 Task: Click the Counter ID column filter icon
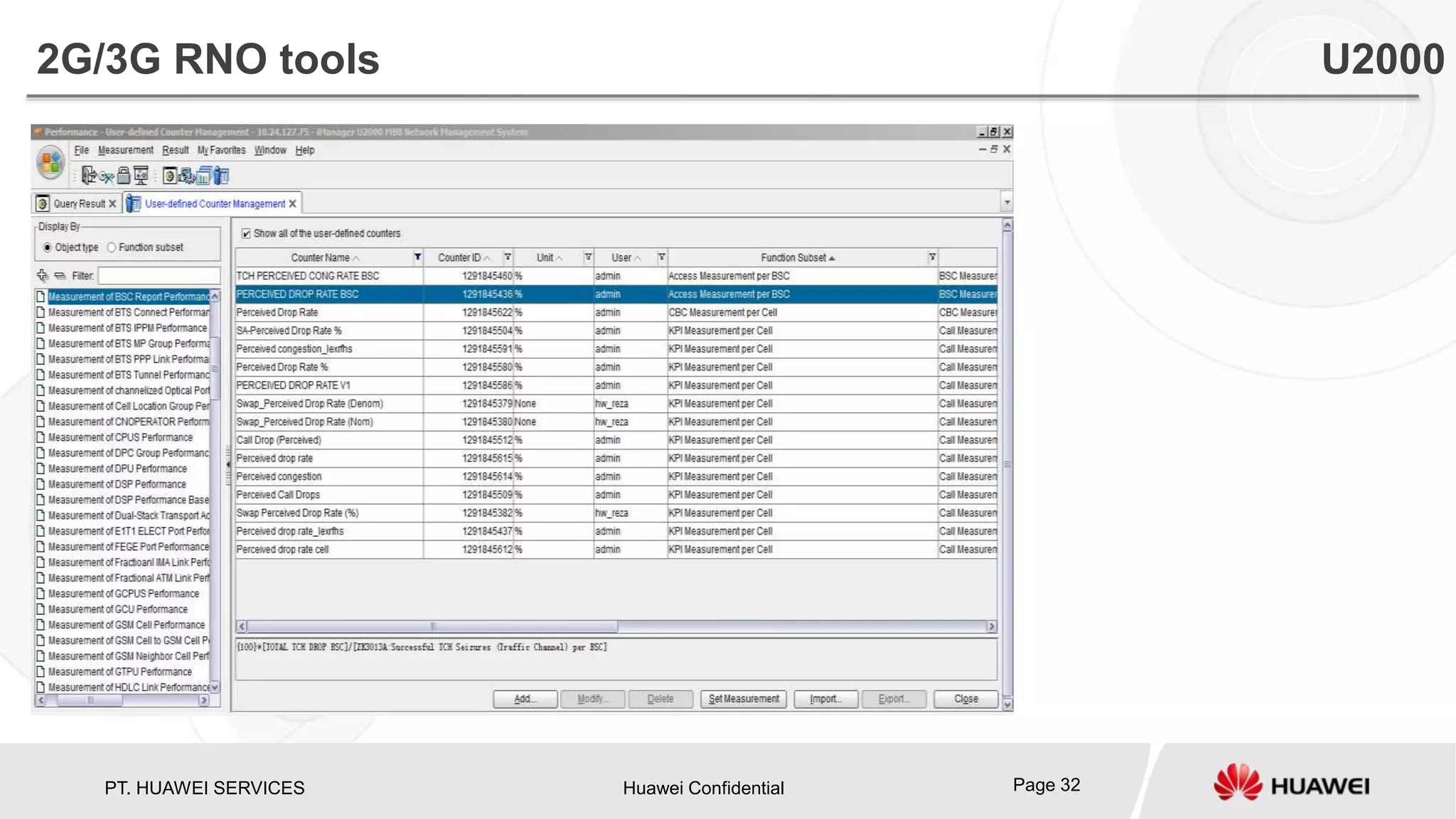pyautogui.click(x=508, y=257)
